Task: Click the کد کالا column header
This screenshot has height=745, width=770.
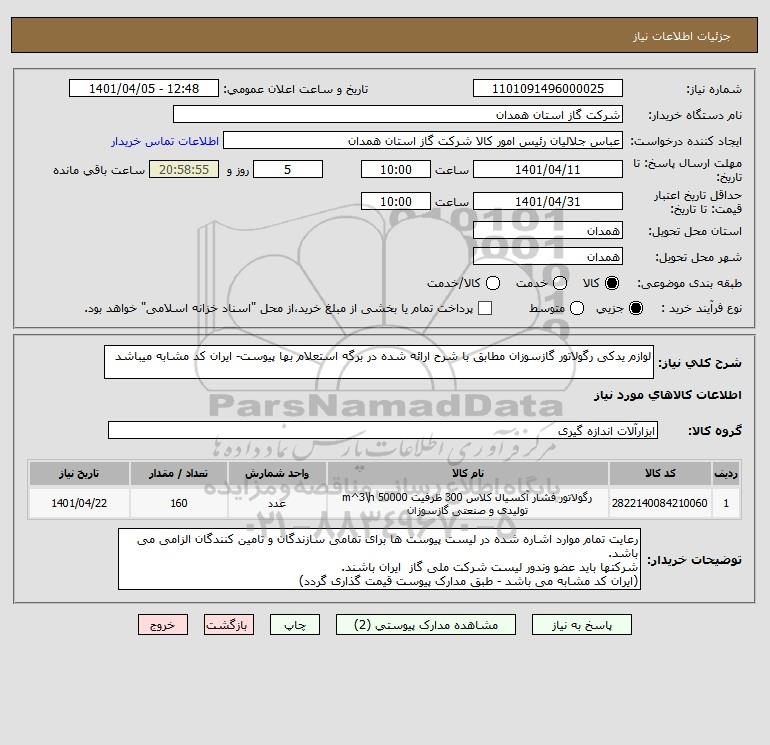Action: click(x=660, y=473)
